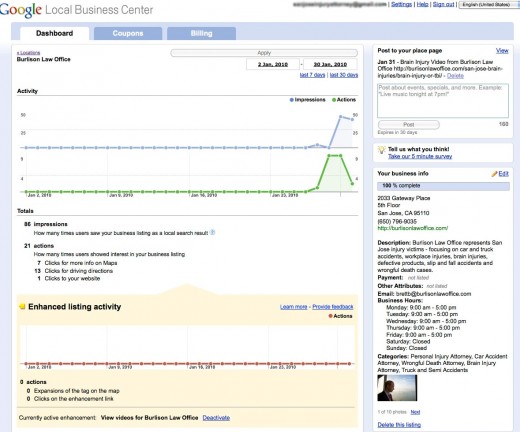Take the 5 minute survey
Viewport: 520px width, 432px height.
[x=420, y=156]
